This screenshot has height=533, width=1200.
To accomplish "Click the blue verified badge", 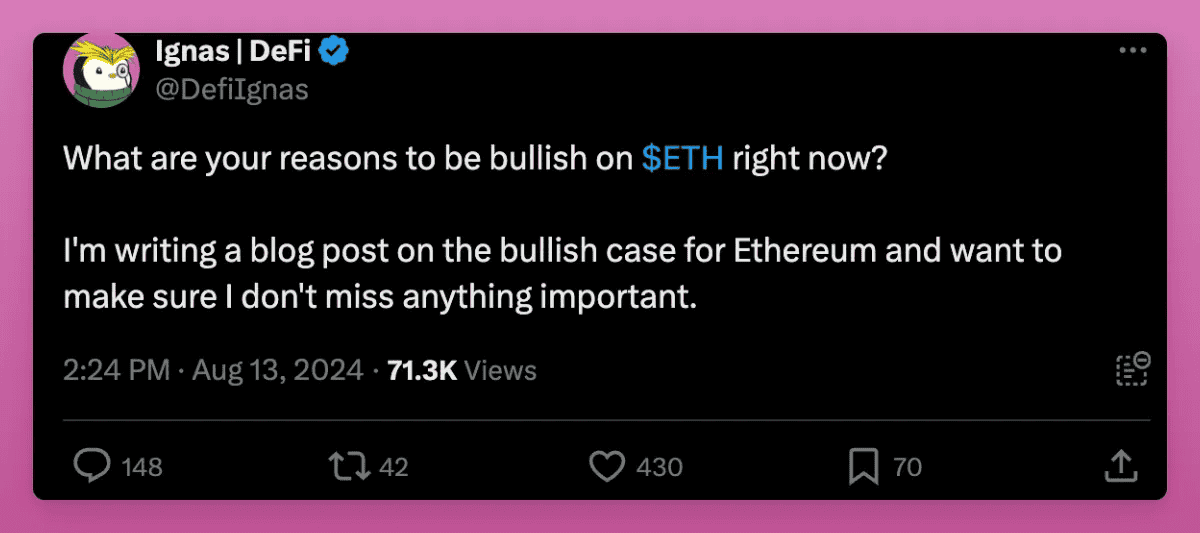I will coord(333,52).
